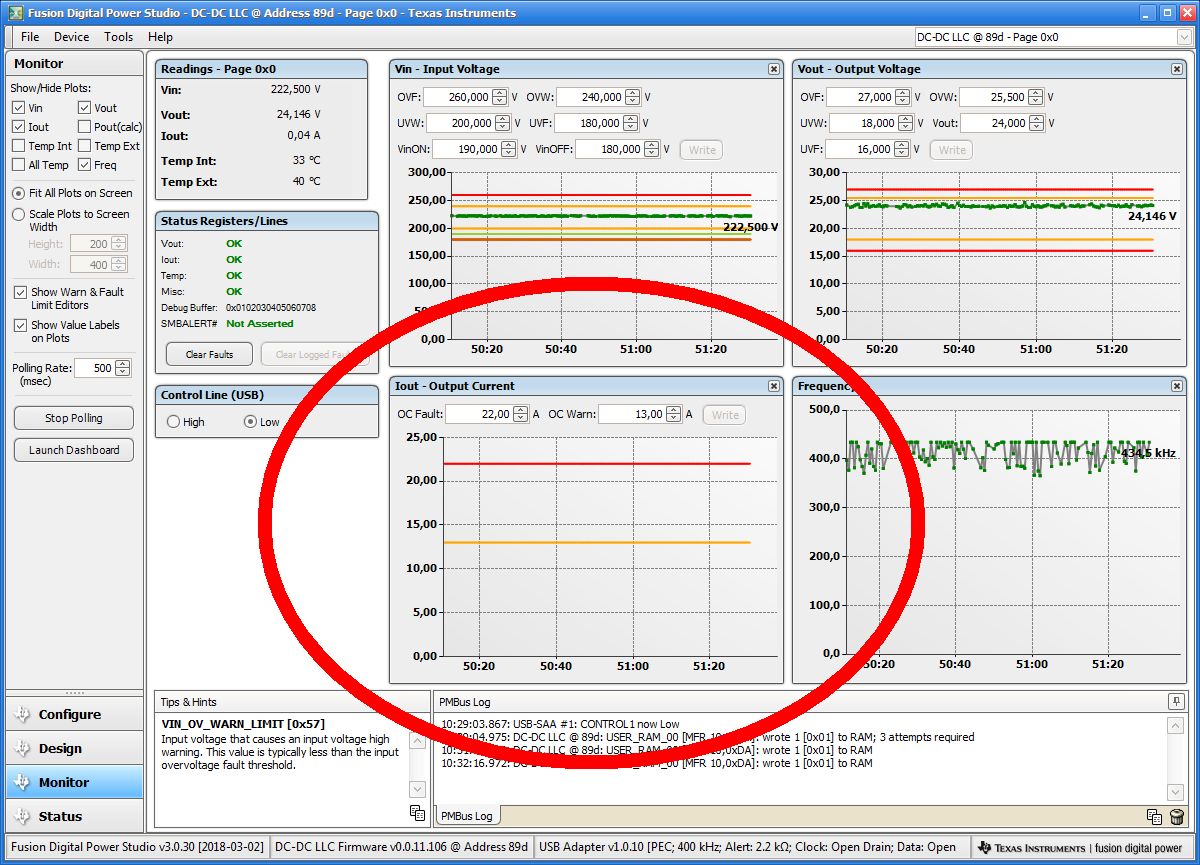Click the Vin UVF spinner arrows
The height and width of the screenshot is (865, 1200).
point(631,123)
